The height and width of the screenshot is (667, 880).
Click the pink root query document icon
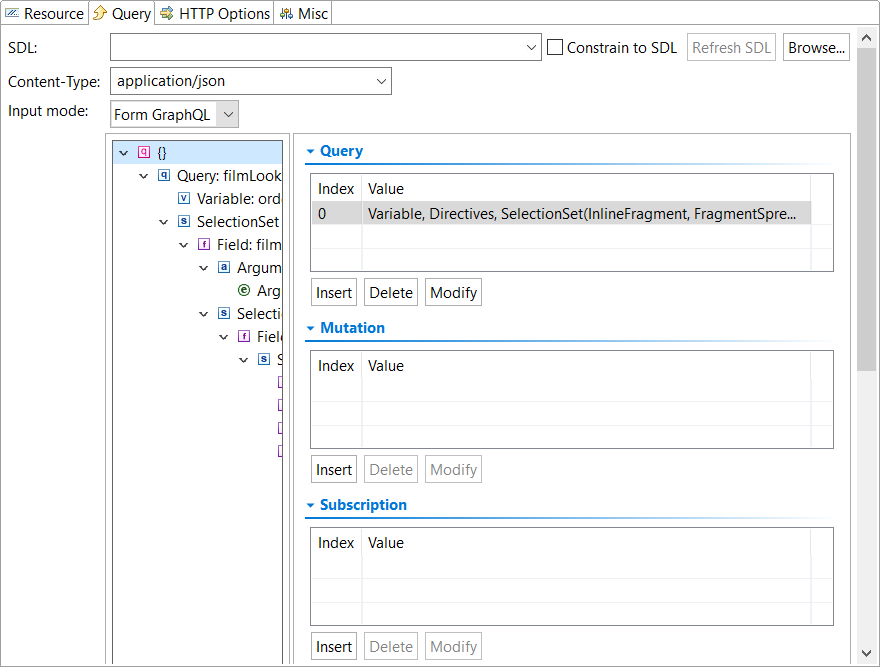(x=144, y=152)
